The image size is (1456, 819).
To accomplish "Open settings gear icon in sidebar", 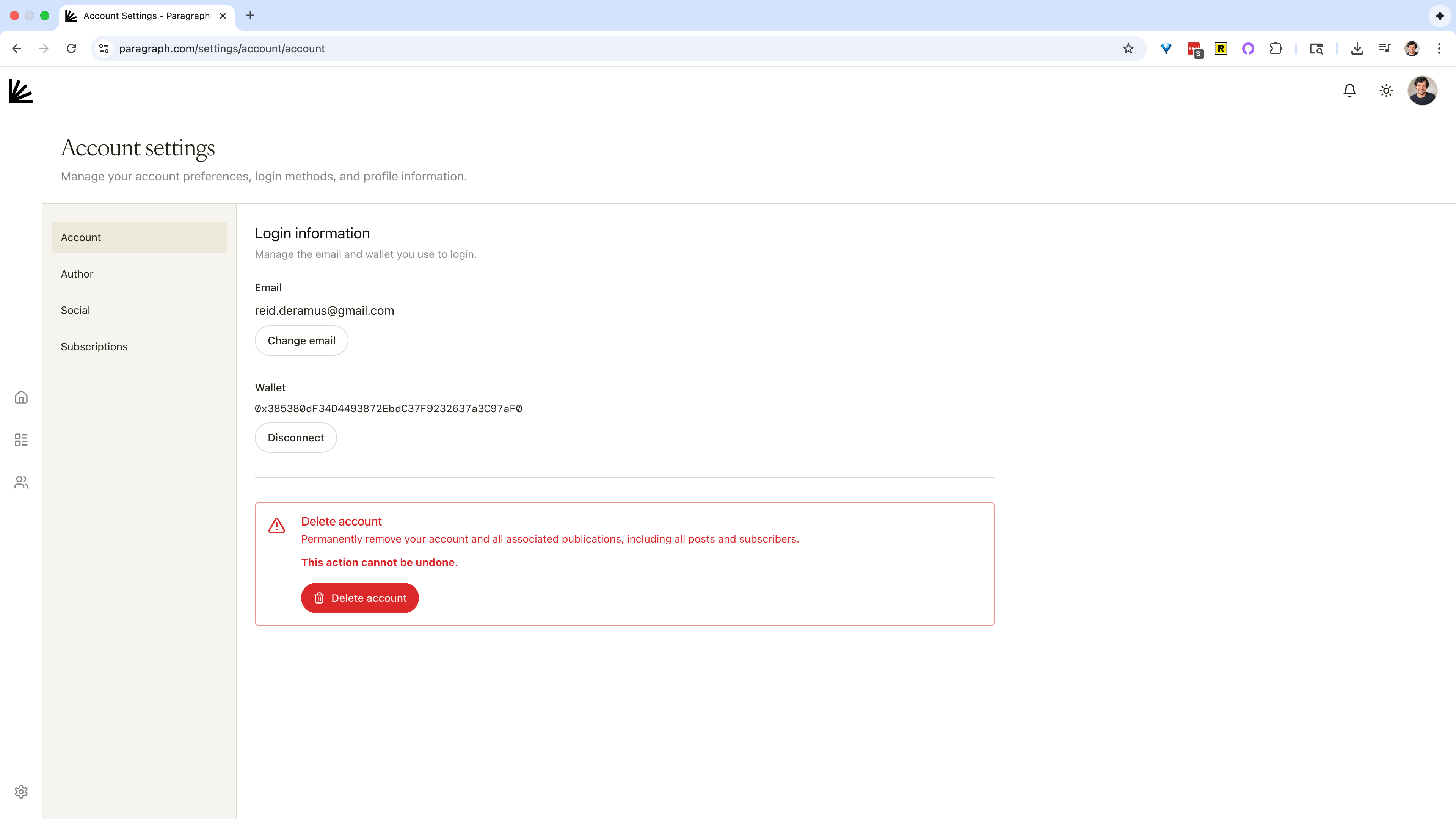I will [21, 791].
